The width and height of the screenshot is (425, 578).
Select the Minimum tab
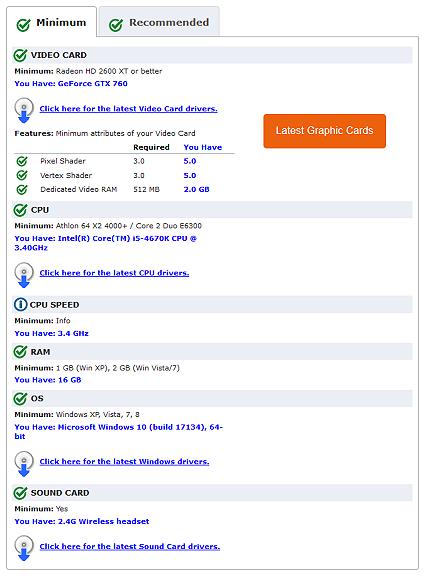click(52, 23)
